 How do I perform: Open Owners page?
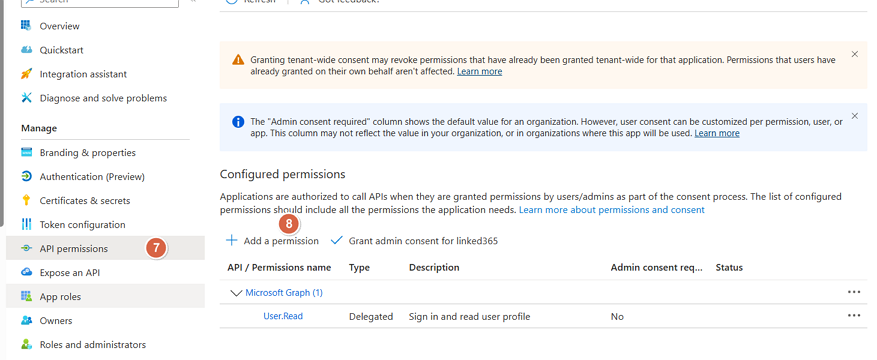(56, 321)
